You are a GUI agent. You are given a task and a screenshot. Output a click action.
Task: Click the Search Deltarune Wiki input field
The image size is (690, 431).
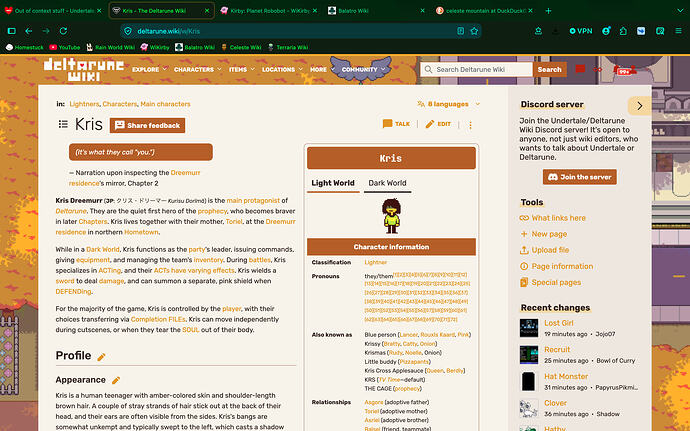pos(477,70)
